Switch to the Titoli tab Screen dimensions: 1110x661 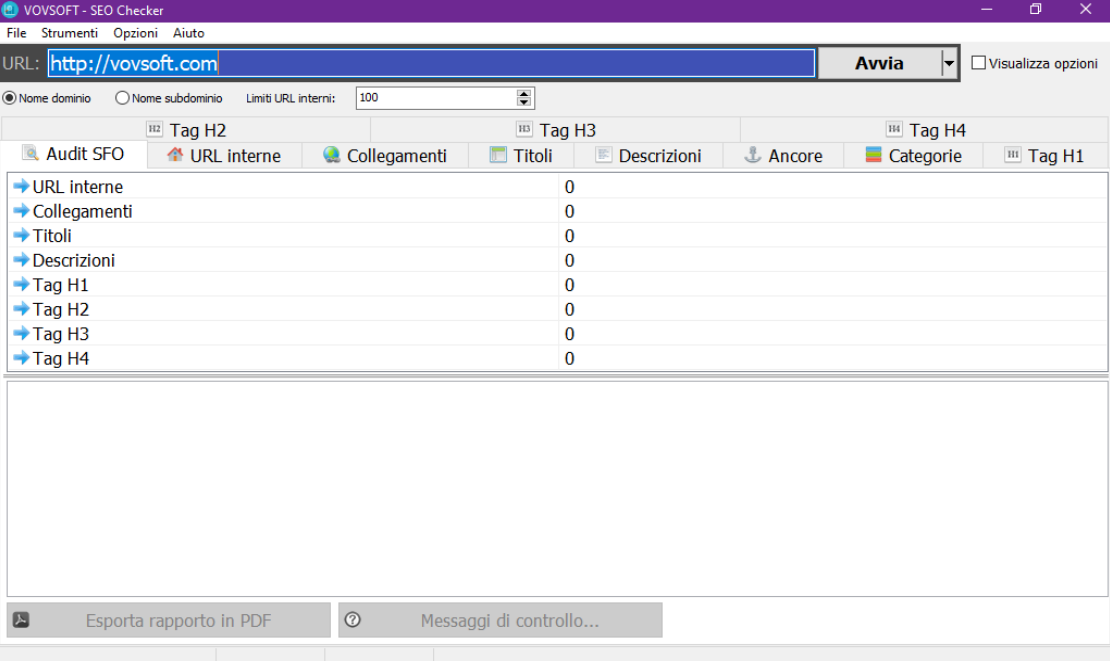(x=521, y=156)
